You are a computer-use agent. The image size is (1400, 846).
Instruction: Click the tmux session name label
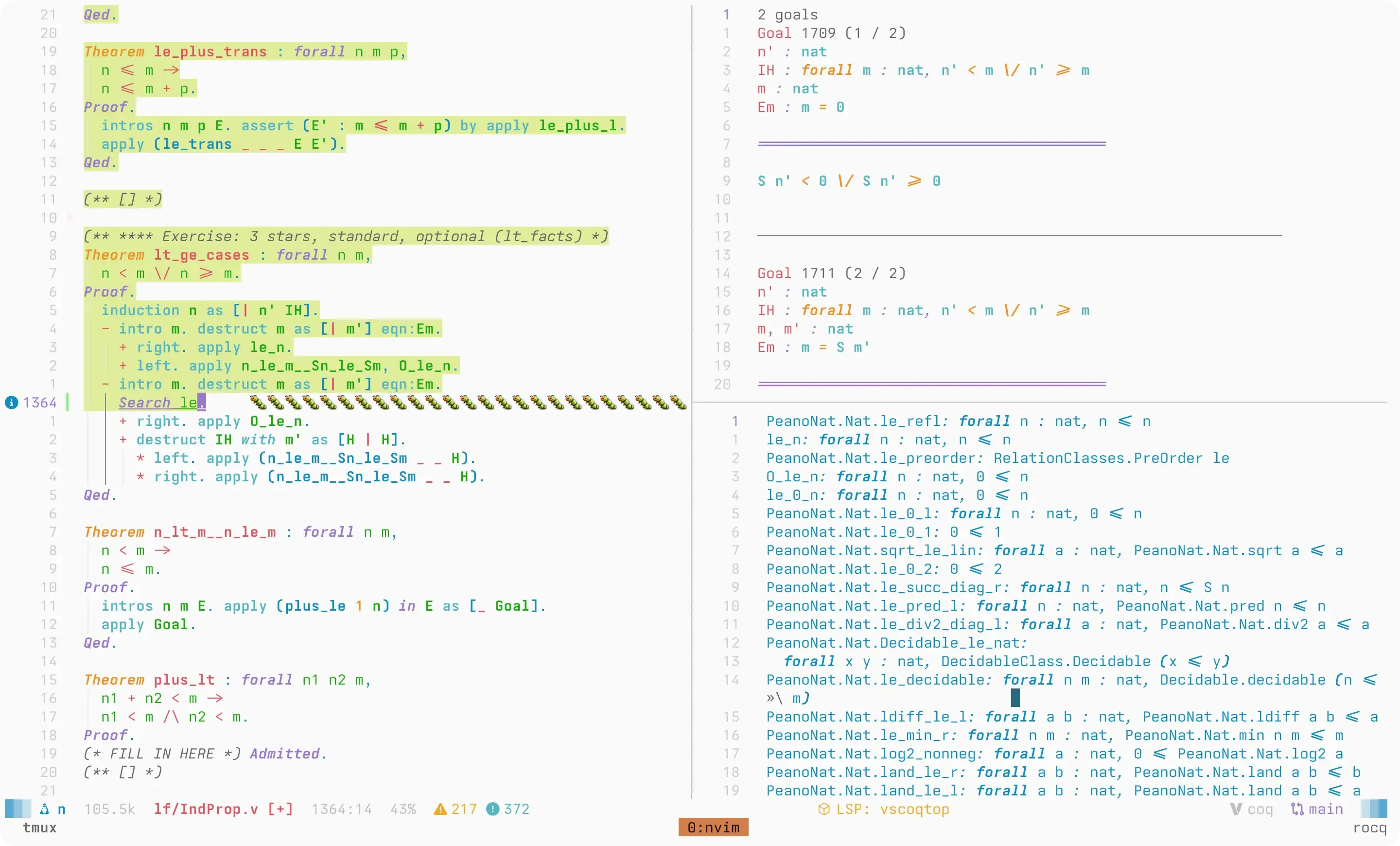click(40, 828)
